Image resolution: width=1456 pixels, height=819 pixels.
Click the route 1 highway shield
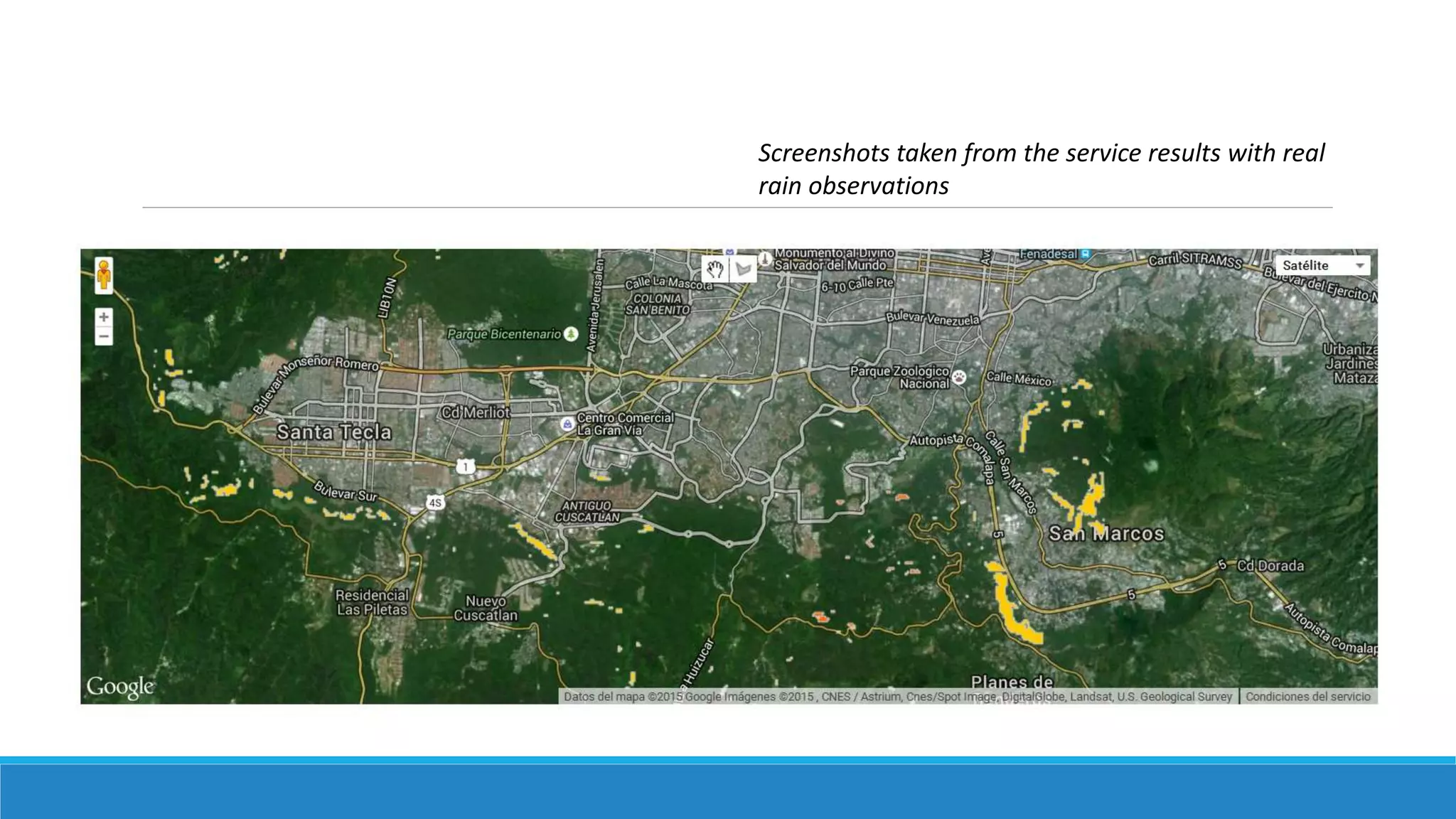tap(466, 466)
